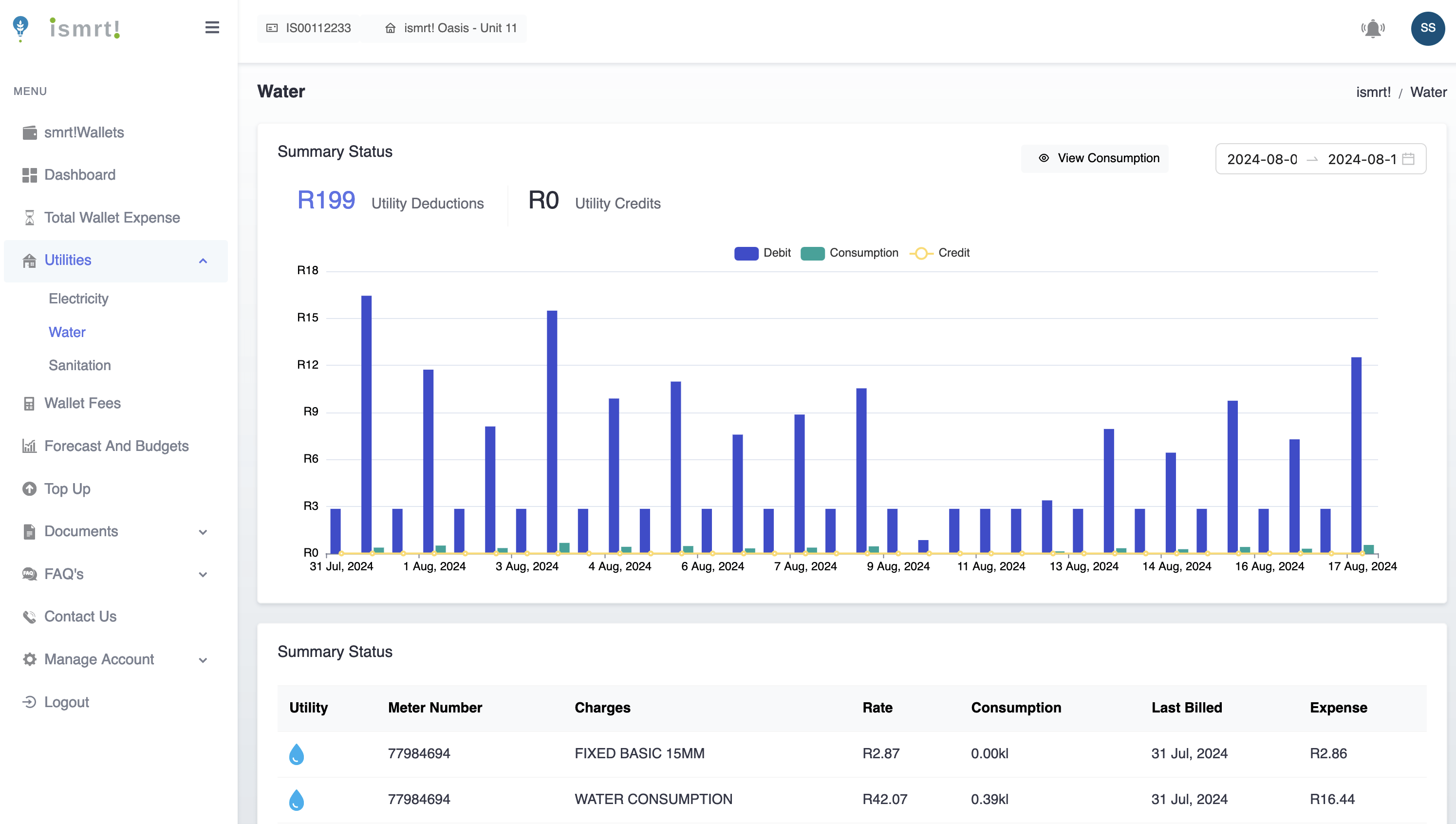
Task: Click the Top Up arrow icon
Action: point(29,488)
